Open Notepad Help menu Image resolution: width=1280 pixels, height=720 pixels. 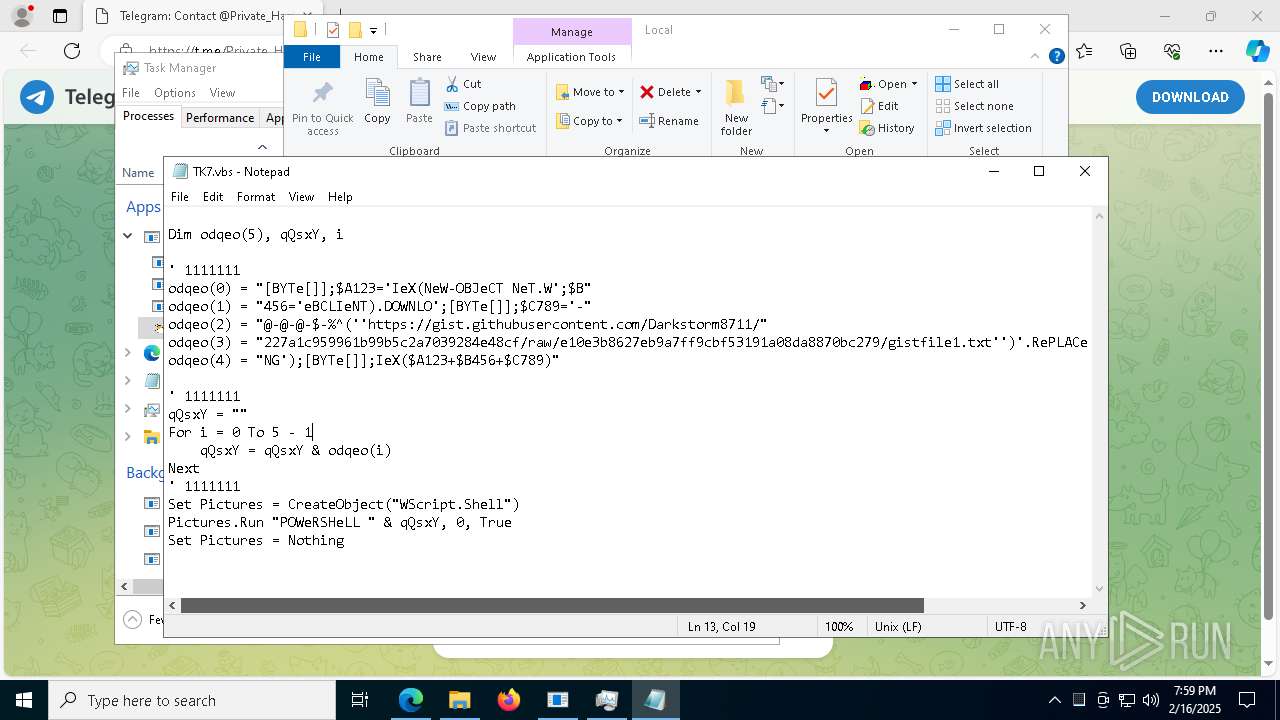(x=340, y=197)
